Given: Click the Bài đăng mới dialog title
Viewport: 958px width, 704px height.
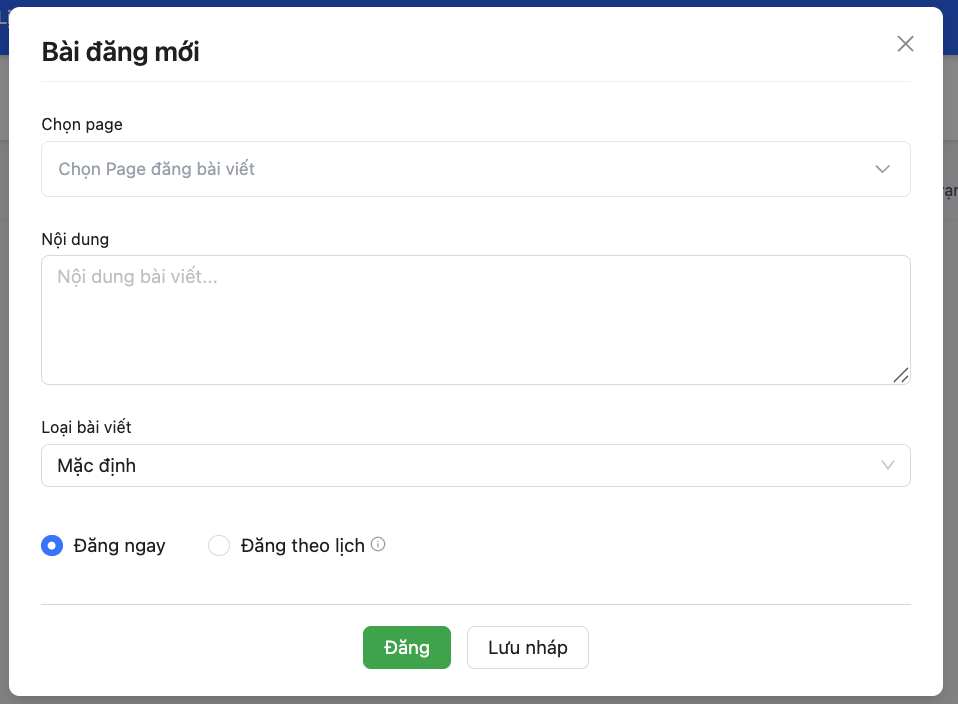Looking at the screenshot, I should pos(120,52).
